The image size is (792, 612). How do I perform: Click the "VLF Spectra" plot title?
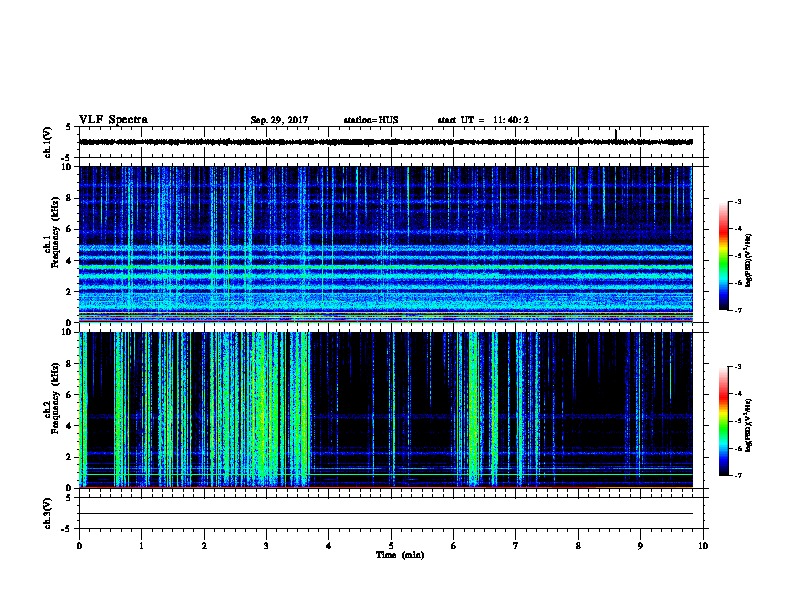(113, 120)
